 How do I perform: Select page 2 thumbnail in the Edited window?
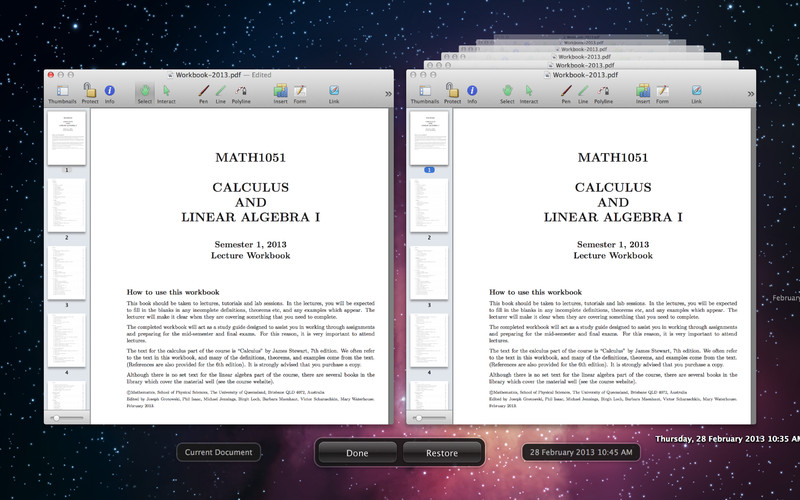pyautogui.click(x=67, y=205)
